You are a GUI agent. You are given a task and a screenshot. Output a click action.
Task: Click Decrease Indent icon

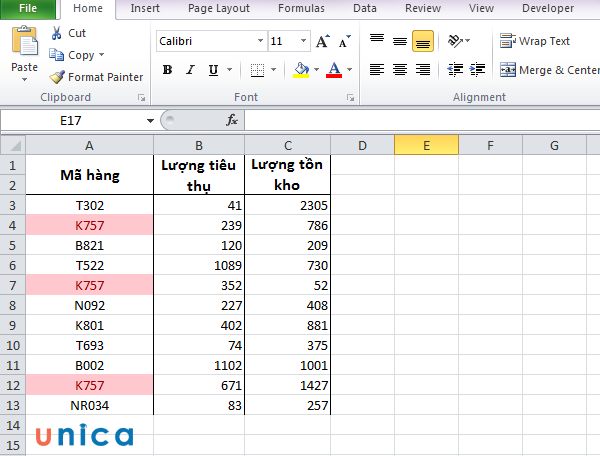click(x=455, y=70)
